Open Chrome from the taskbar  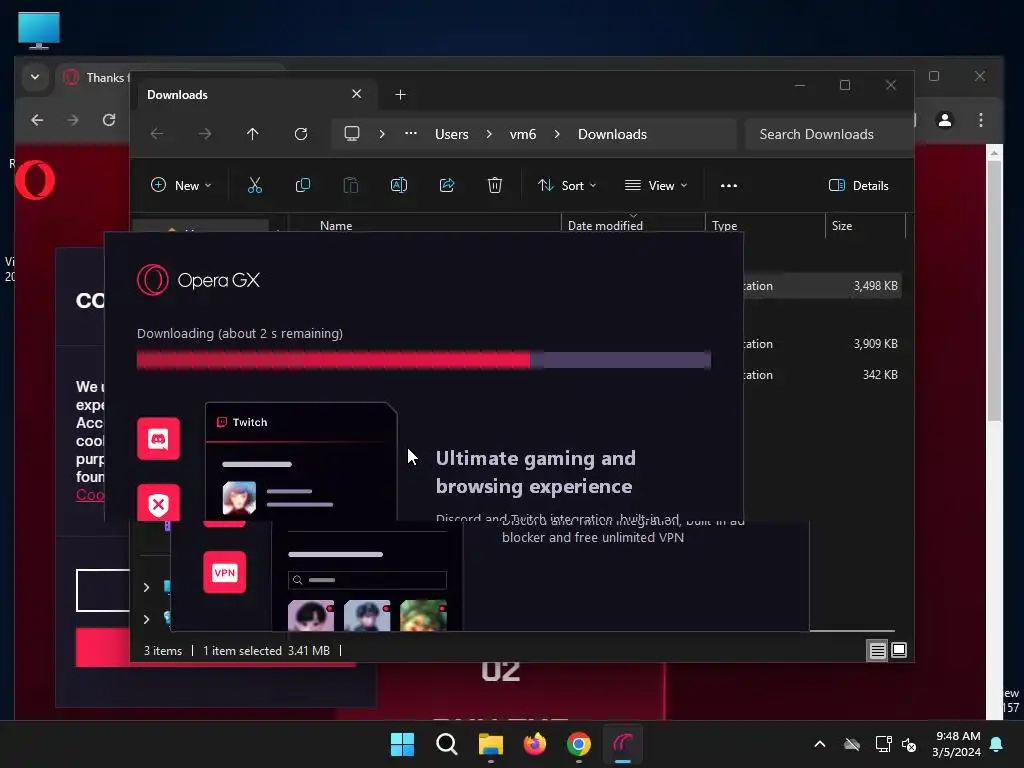pos(579,744)
